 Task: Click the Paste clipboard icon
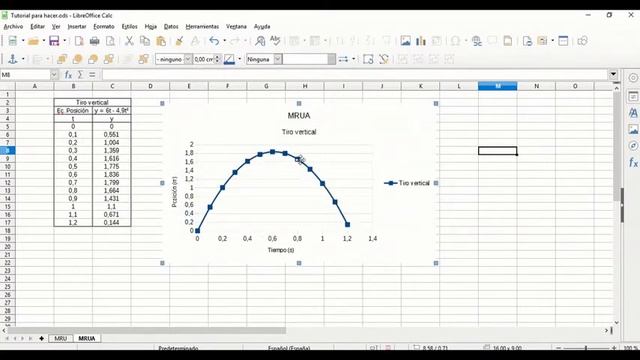click(x=161, y=41)
